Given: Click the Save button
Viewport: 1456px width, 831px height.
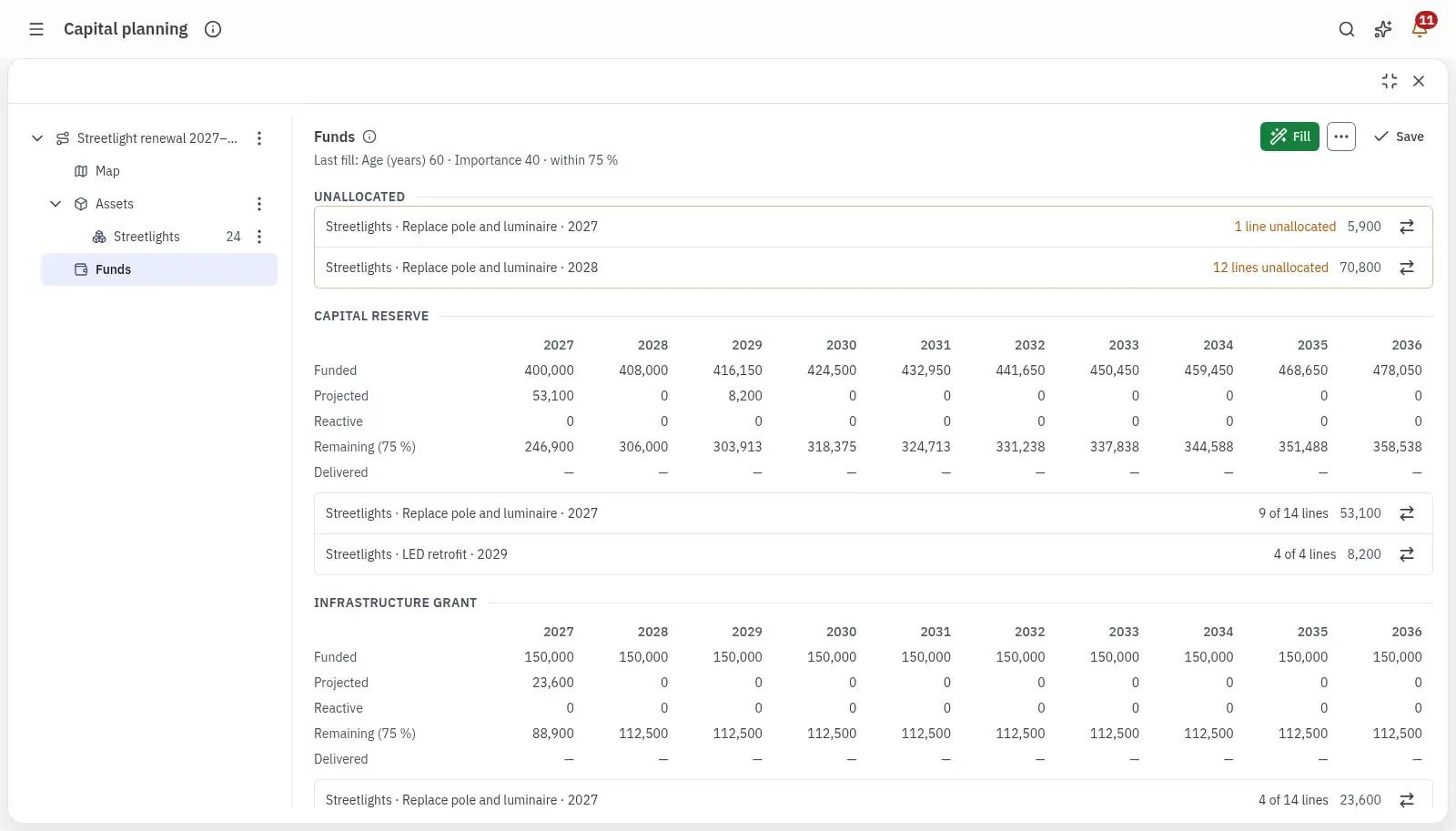Looking at the screenshot, I should [x=1399, y=137].
